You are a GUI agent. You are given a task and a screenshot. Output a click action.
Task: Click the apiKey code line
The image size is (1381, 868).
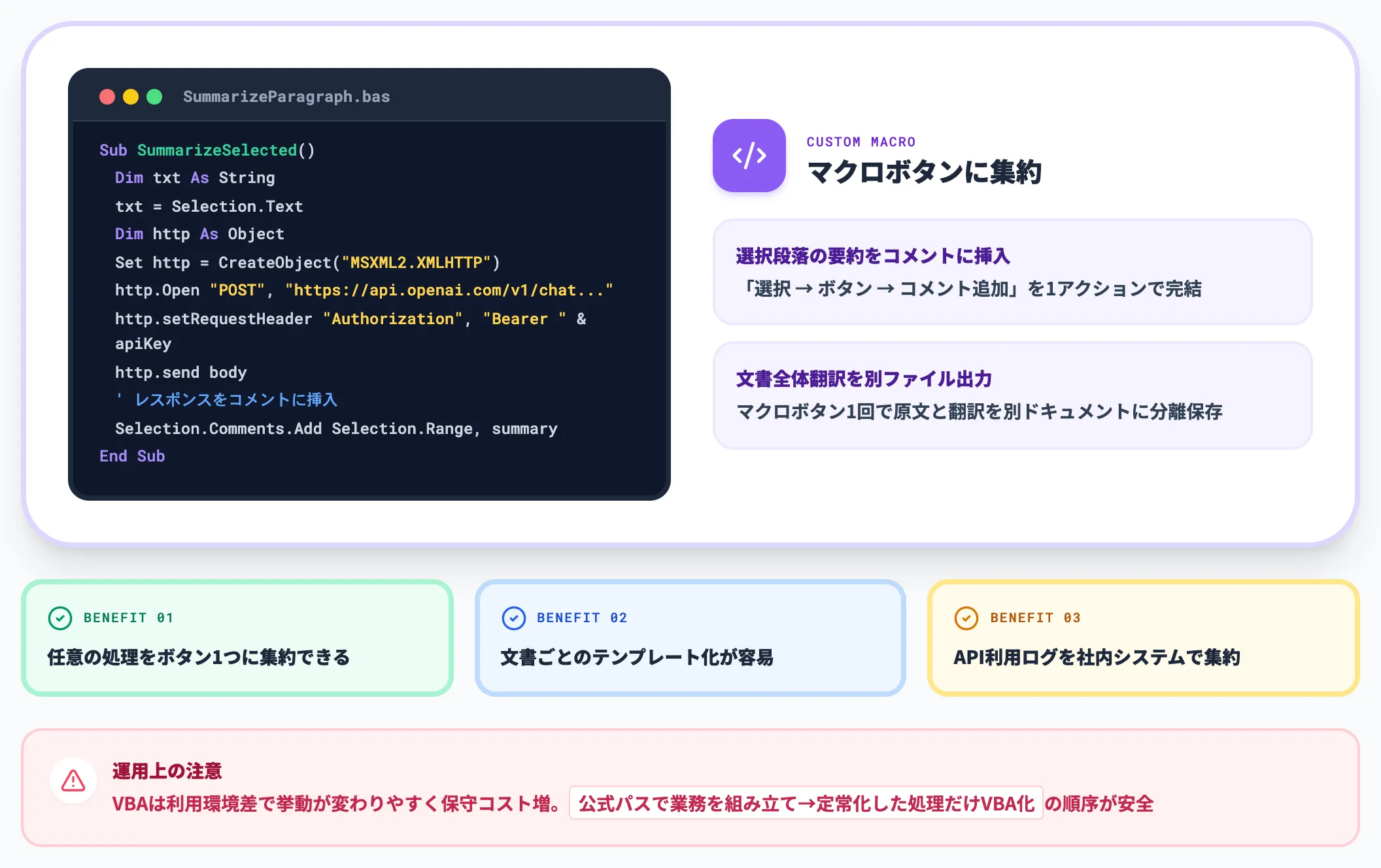pyautogui.click(x=143, y=344)
